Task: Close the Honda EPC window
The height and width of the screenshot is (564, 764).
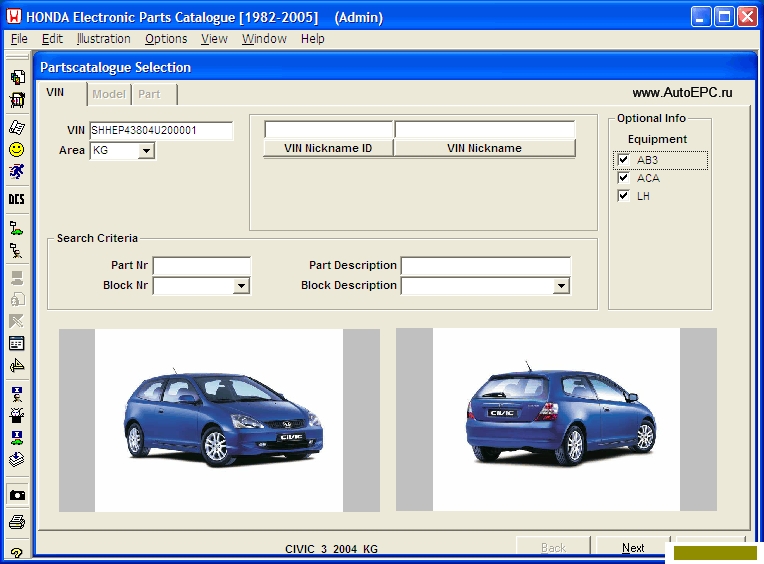Action: pos(747,17)
